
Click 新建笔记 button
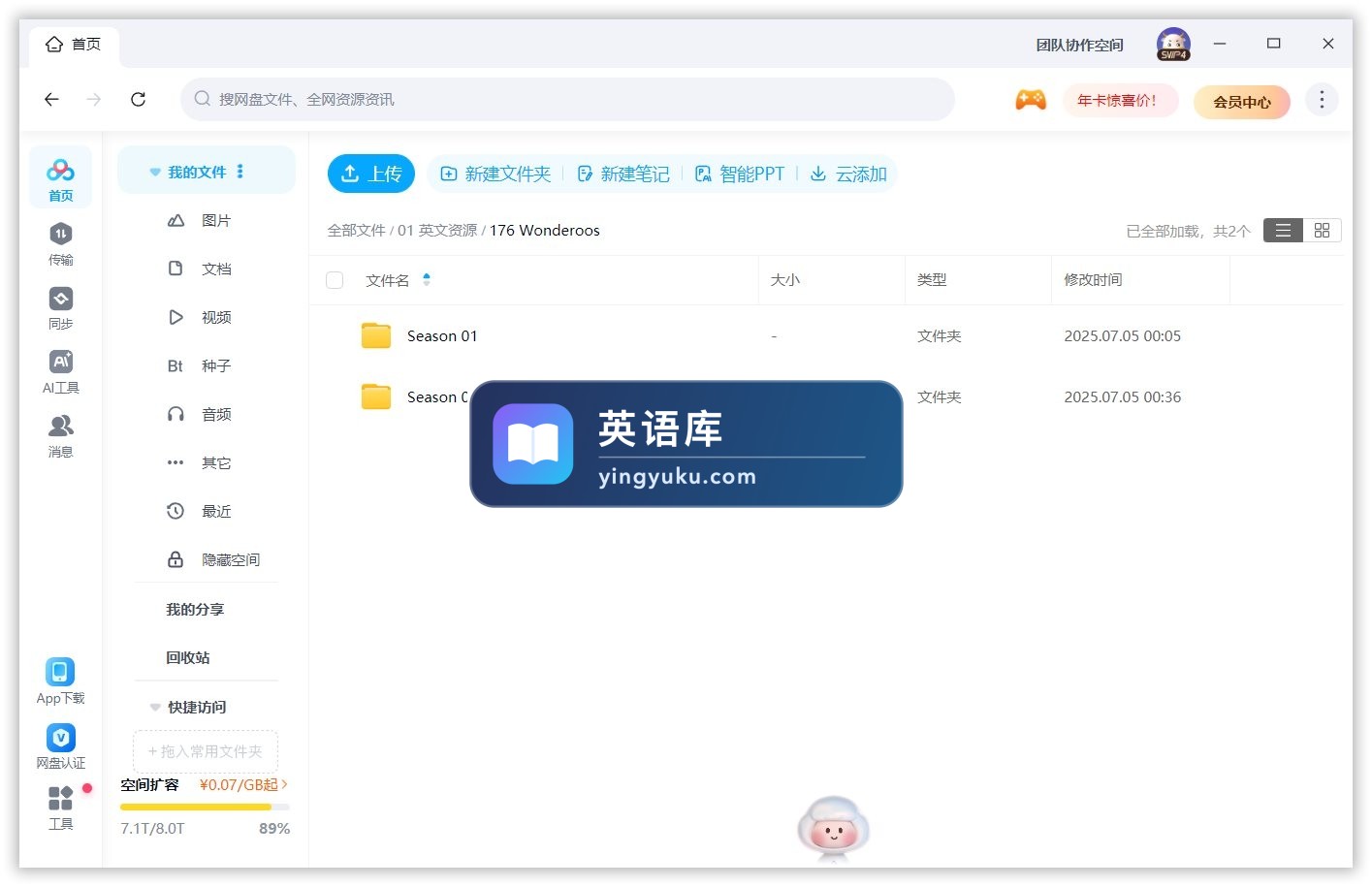tap(623, 174)
